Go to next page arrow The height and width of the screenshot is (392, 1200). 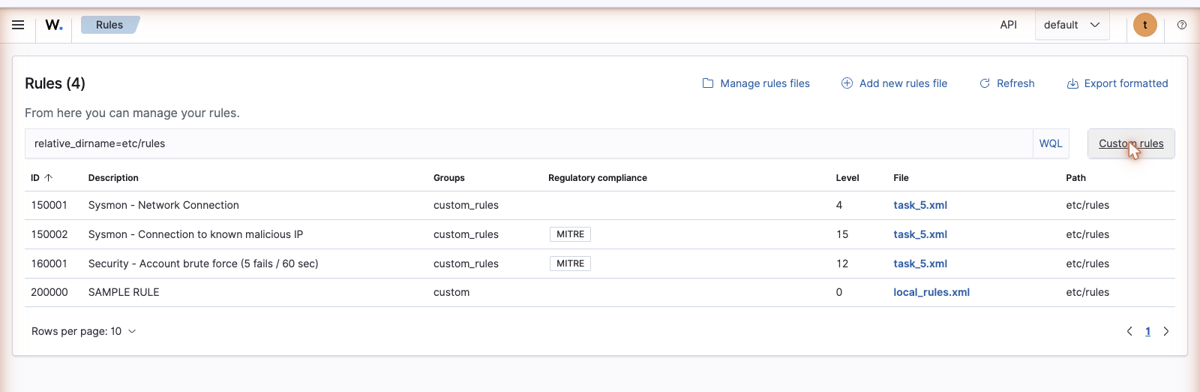point(1166,331)
